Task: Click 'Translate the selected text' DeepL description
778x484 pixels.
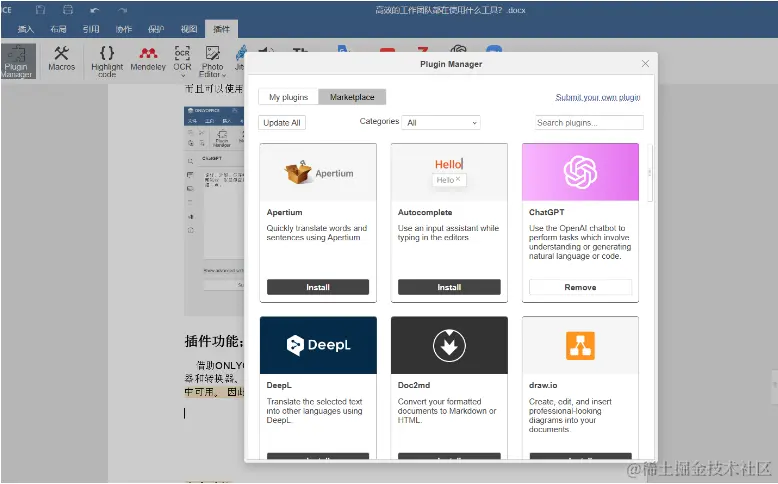Action: pyautogui.click(x=314, y=411)
